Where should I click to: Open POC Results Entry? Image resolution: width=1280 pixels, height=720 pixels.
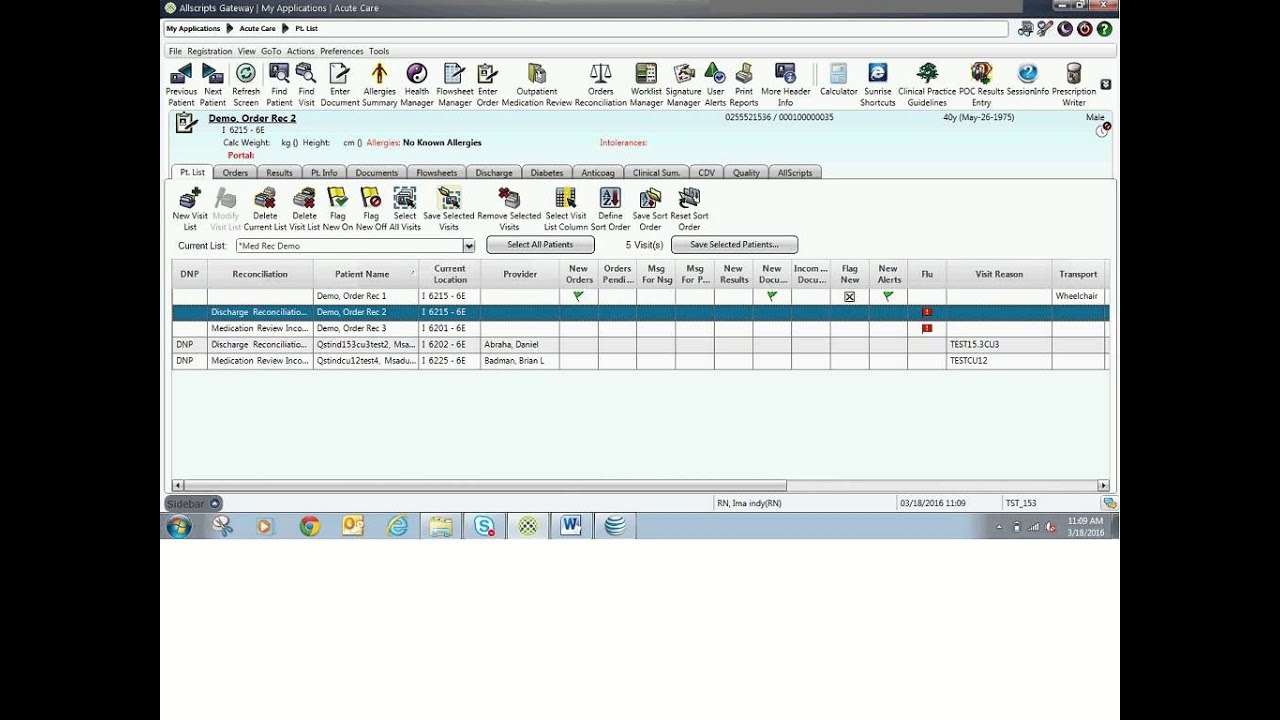981,84
